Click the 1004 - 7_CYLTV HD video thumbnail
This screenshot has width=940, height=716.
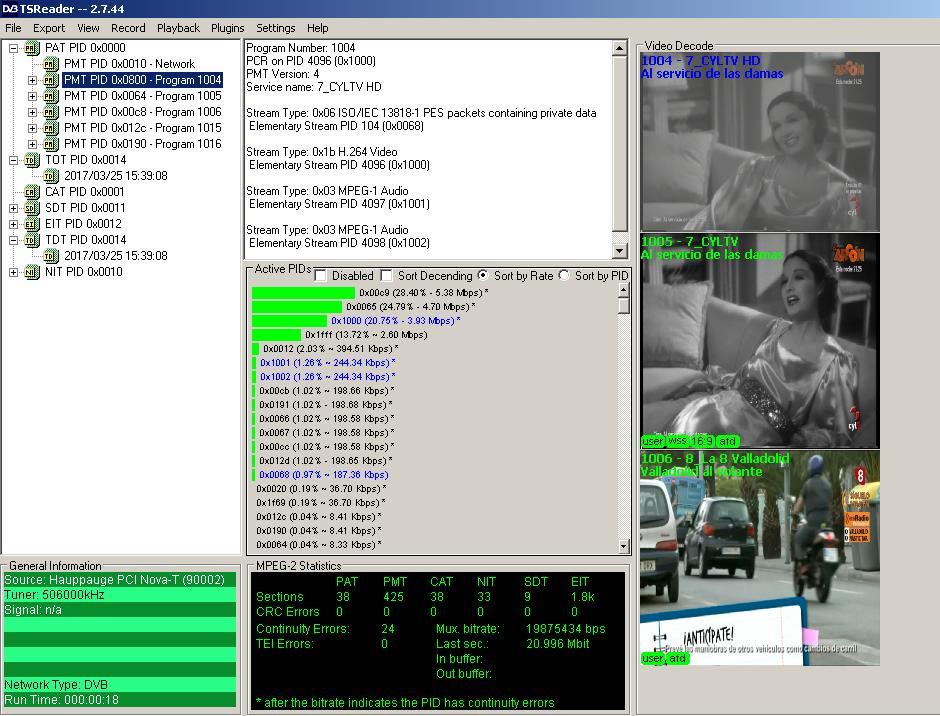coord(760,142)
